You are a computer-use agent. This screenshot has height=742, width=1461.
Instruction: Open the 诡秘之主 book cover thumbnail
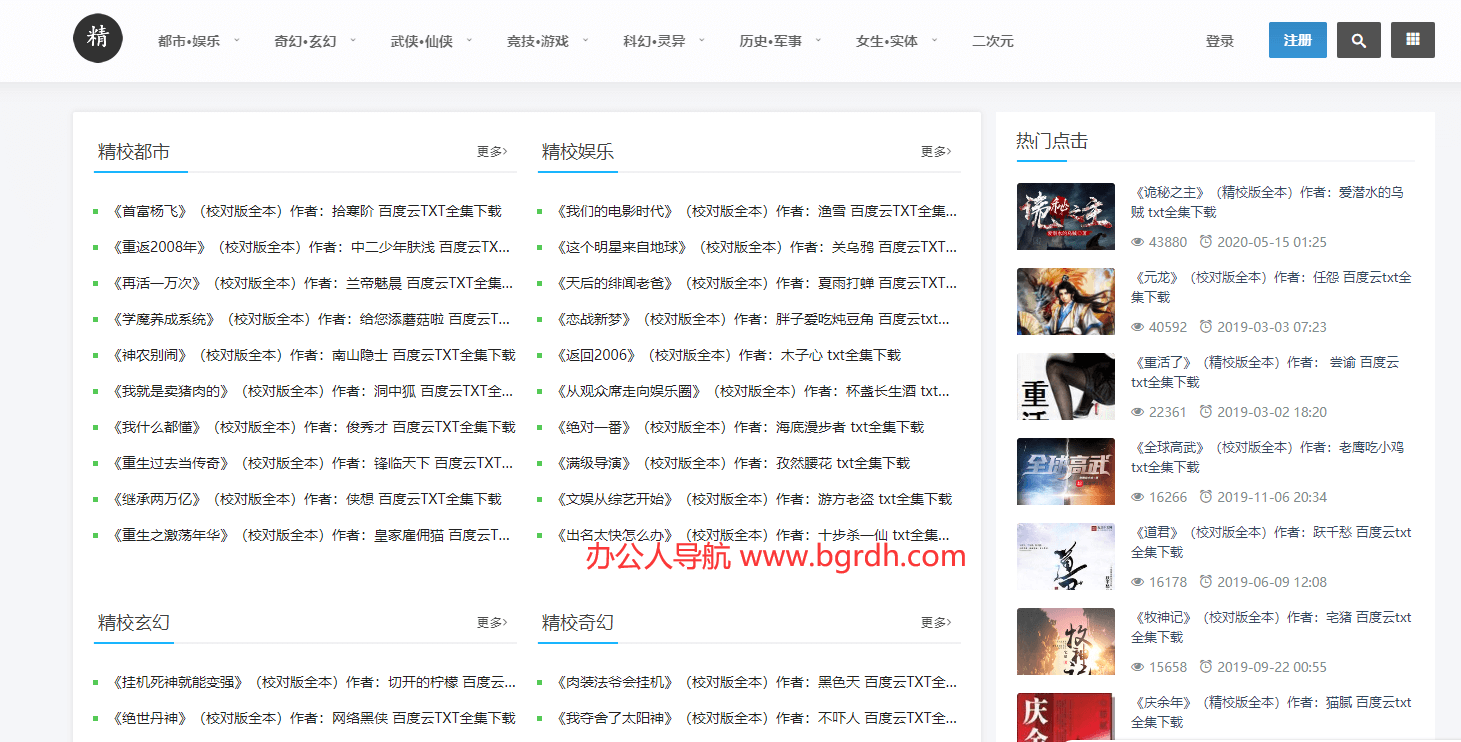pos(1065,216)
